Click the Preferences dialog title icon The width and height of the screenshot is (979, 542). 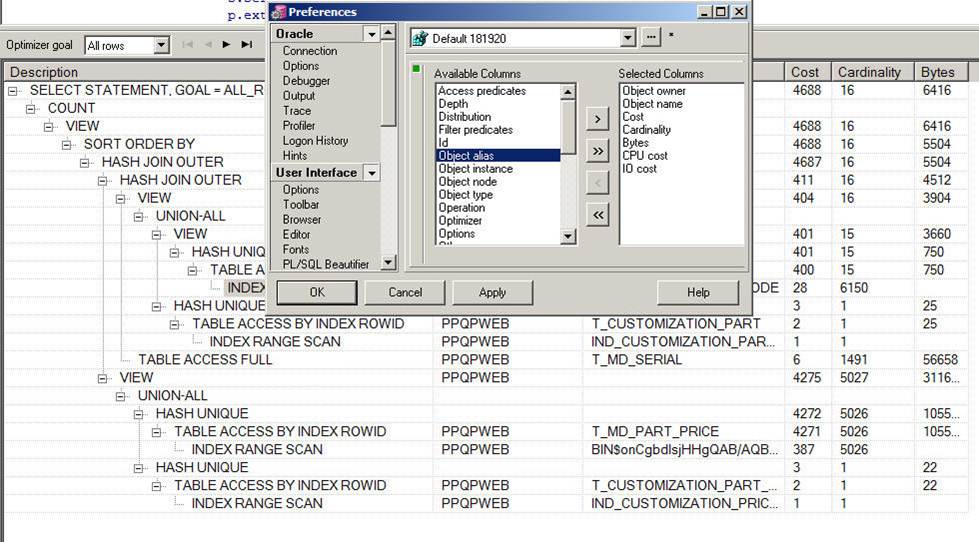(x=278, y=12)
